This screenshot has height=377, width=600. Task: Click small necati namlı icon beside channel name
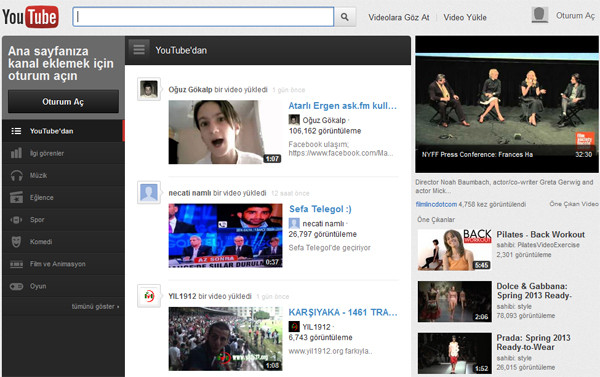coord(294,223)
